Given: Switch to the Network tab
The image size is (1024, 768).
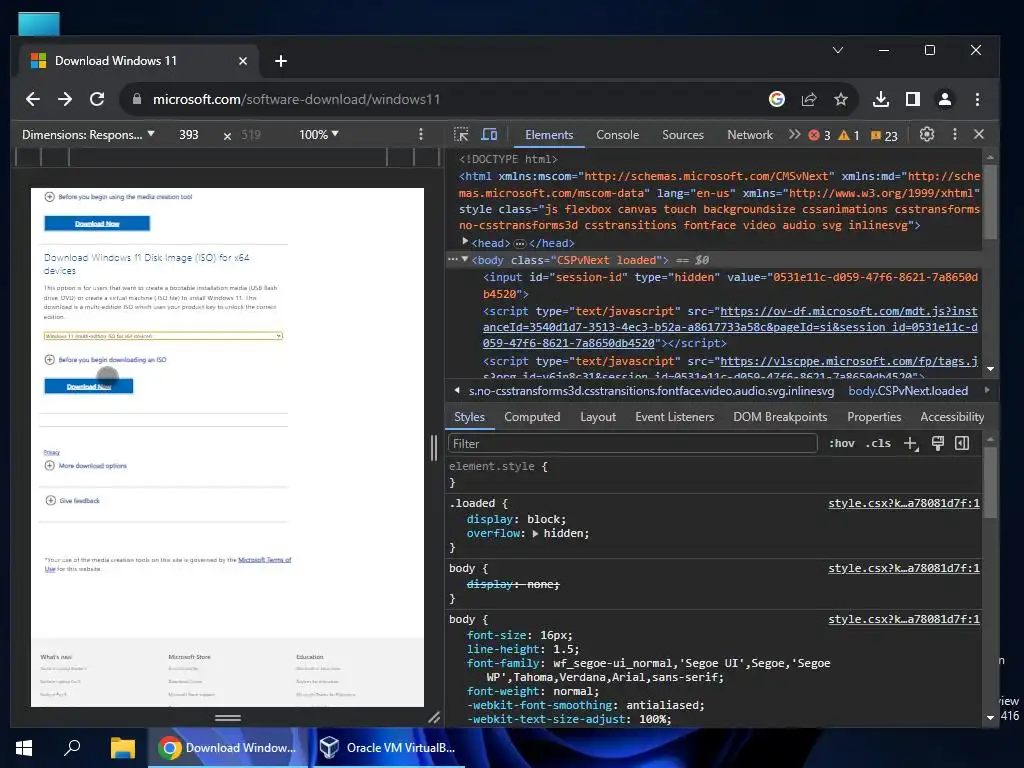Looking at the screenshot, I should point(750,135).
